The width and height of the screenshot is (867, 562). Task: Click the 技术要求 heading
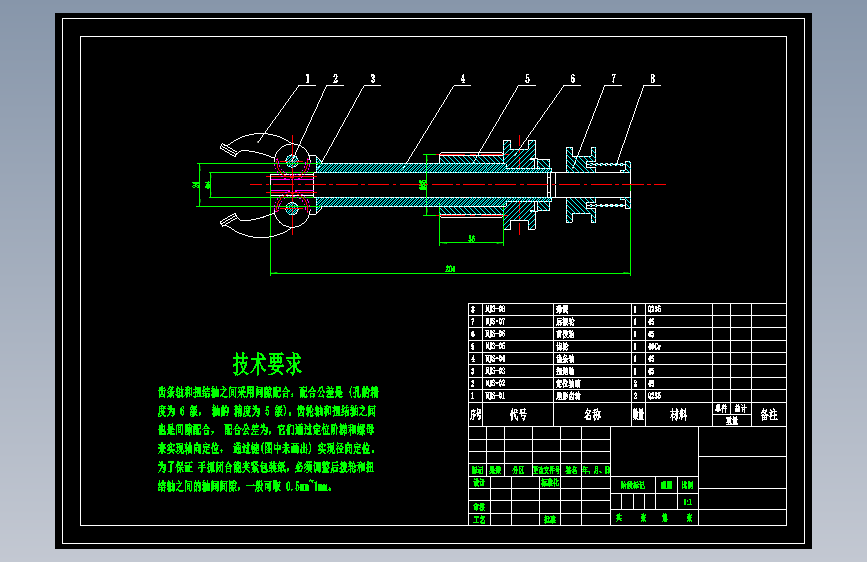pos(267,364)
